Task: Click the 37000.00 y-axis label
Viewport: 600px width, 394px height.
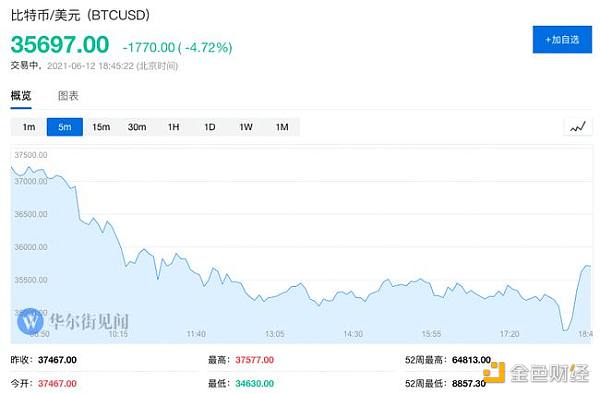Action: coord(31,181)
